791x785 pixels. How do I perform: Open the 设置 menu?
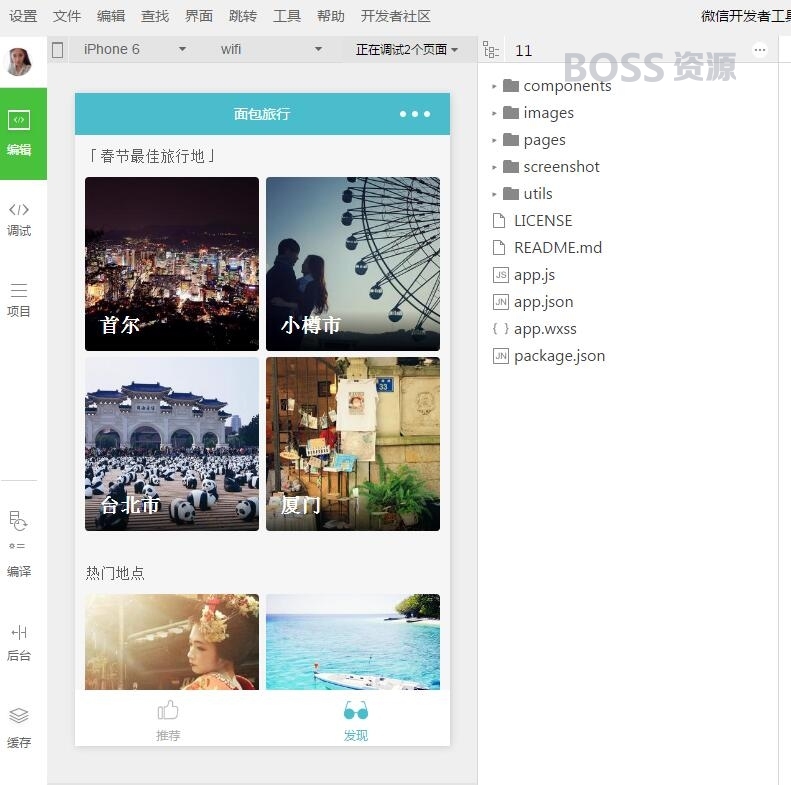(x=23, y=16)
